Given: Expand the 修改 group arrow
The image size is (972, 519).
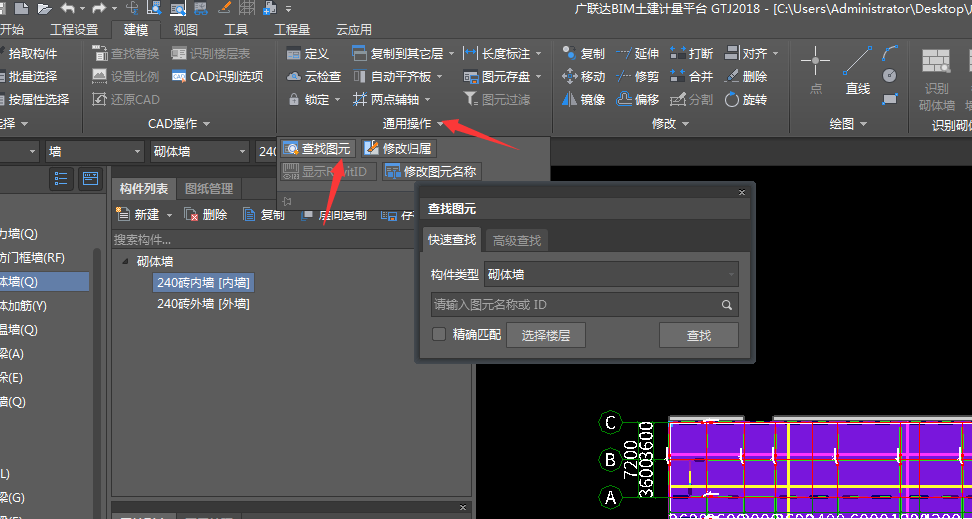Looking at the screenshot, I should [686, 124].
